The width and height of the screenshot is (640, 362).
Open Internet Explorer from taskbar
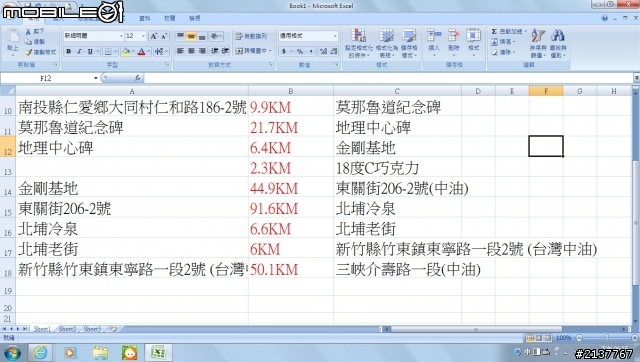40,352
